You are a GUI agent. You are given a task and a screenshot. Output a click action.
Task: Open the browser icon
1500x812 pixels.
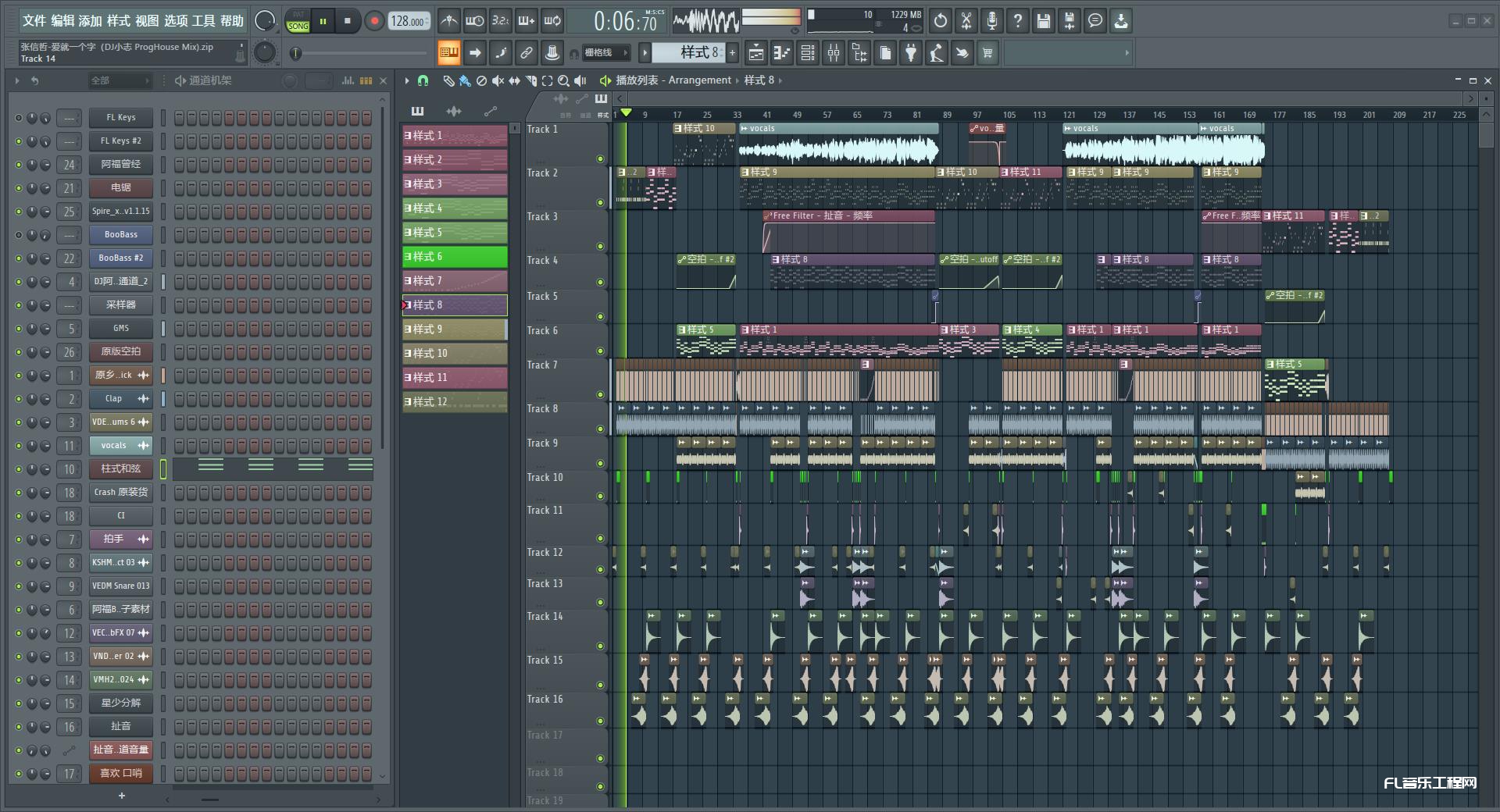(859, 53)
